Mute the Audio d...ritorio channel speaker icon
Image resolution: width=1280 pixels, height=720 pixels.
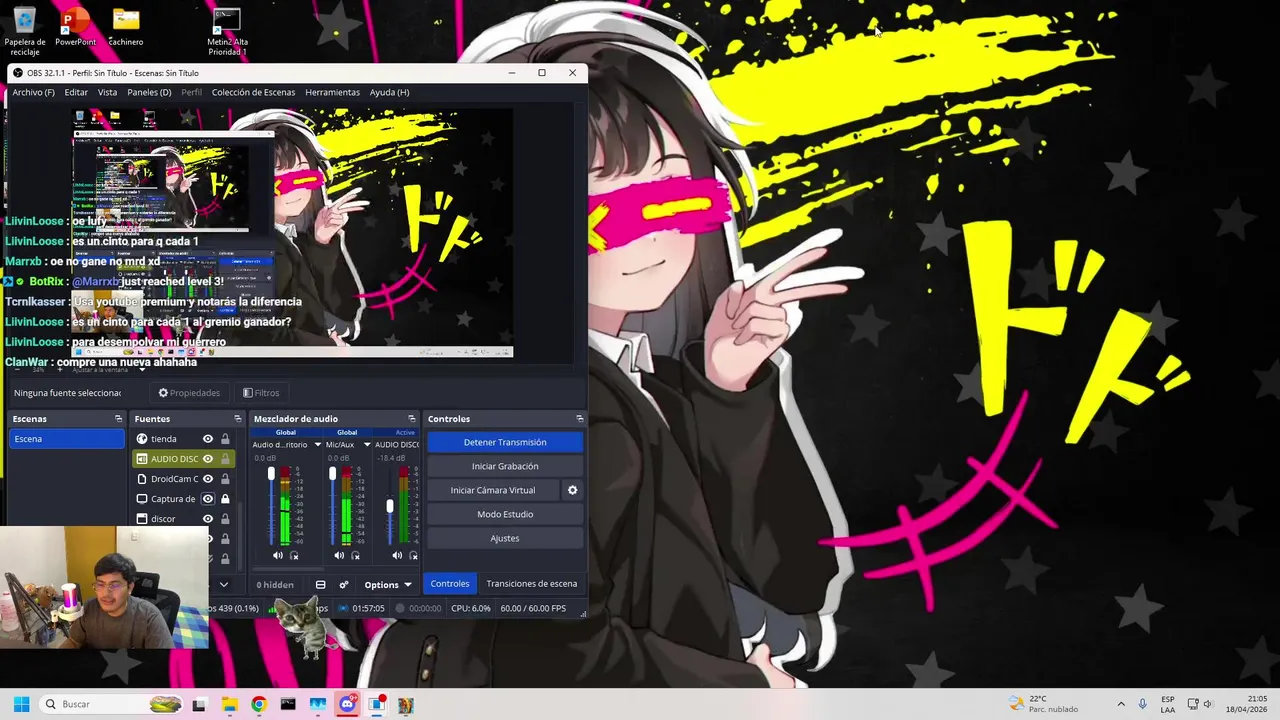(x=278, y=556)
